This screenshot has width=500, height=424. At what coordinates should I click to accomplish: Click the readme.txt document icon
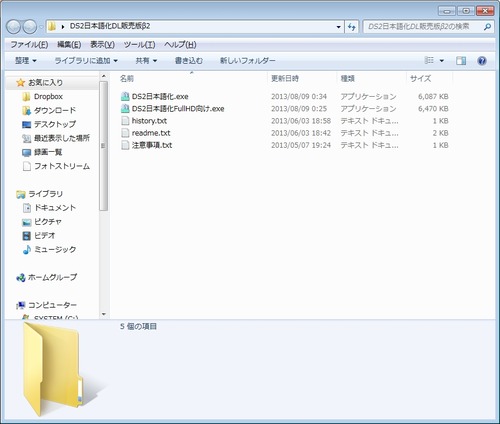(125, 133)
